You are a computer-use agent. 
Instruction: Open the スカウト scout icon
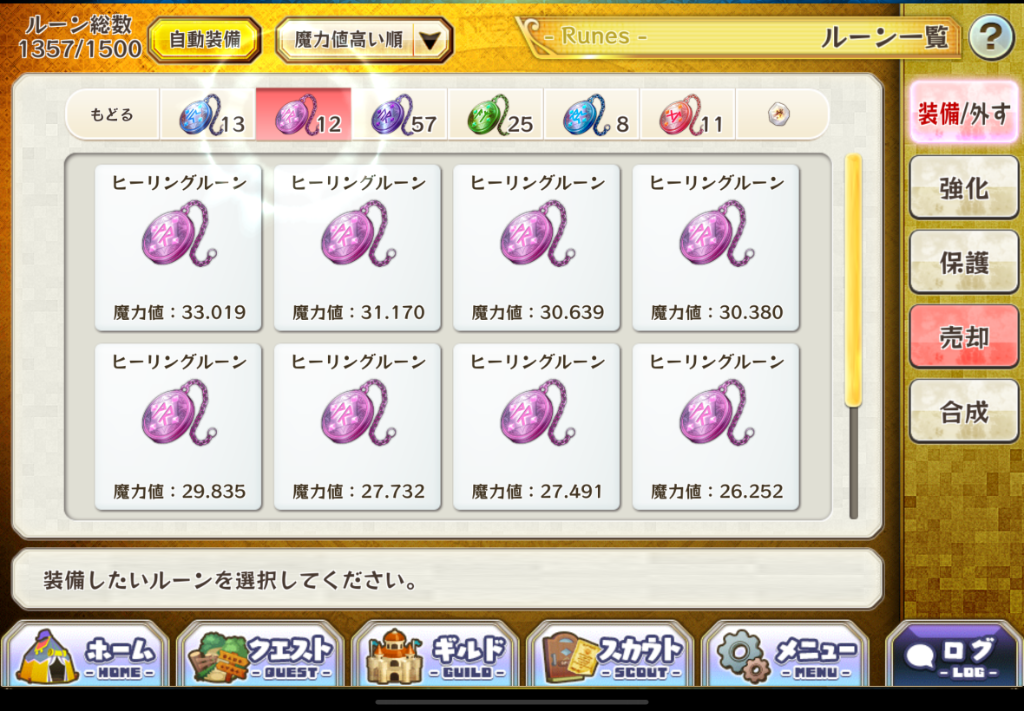pyautogui.click(x=611, y=654)
